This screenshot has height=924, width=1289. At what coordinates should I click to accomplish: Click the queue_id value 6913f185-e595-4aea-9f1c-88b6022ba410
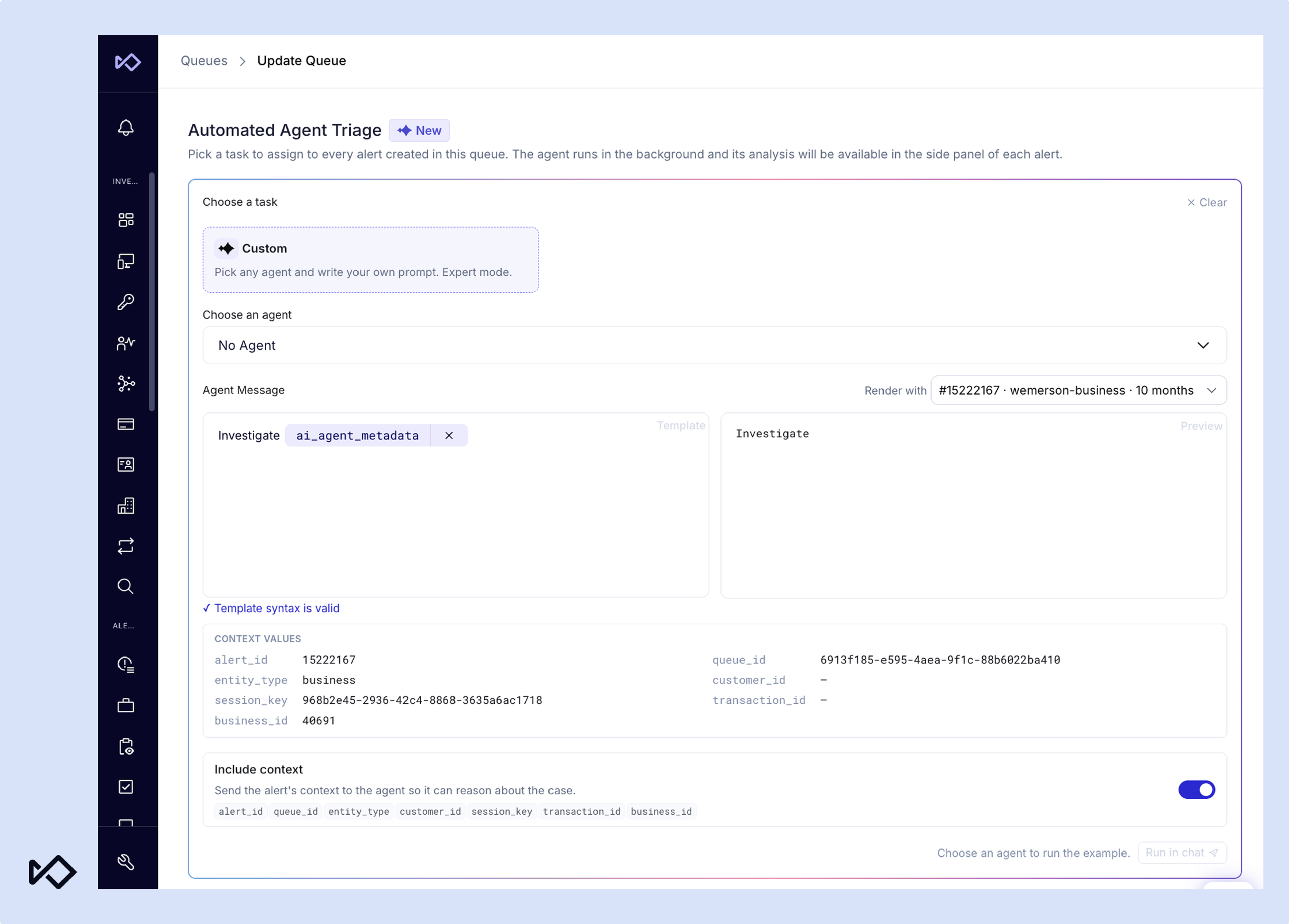940,660
